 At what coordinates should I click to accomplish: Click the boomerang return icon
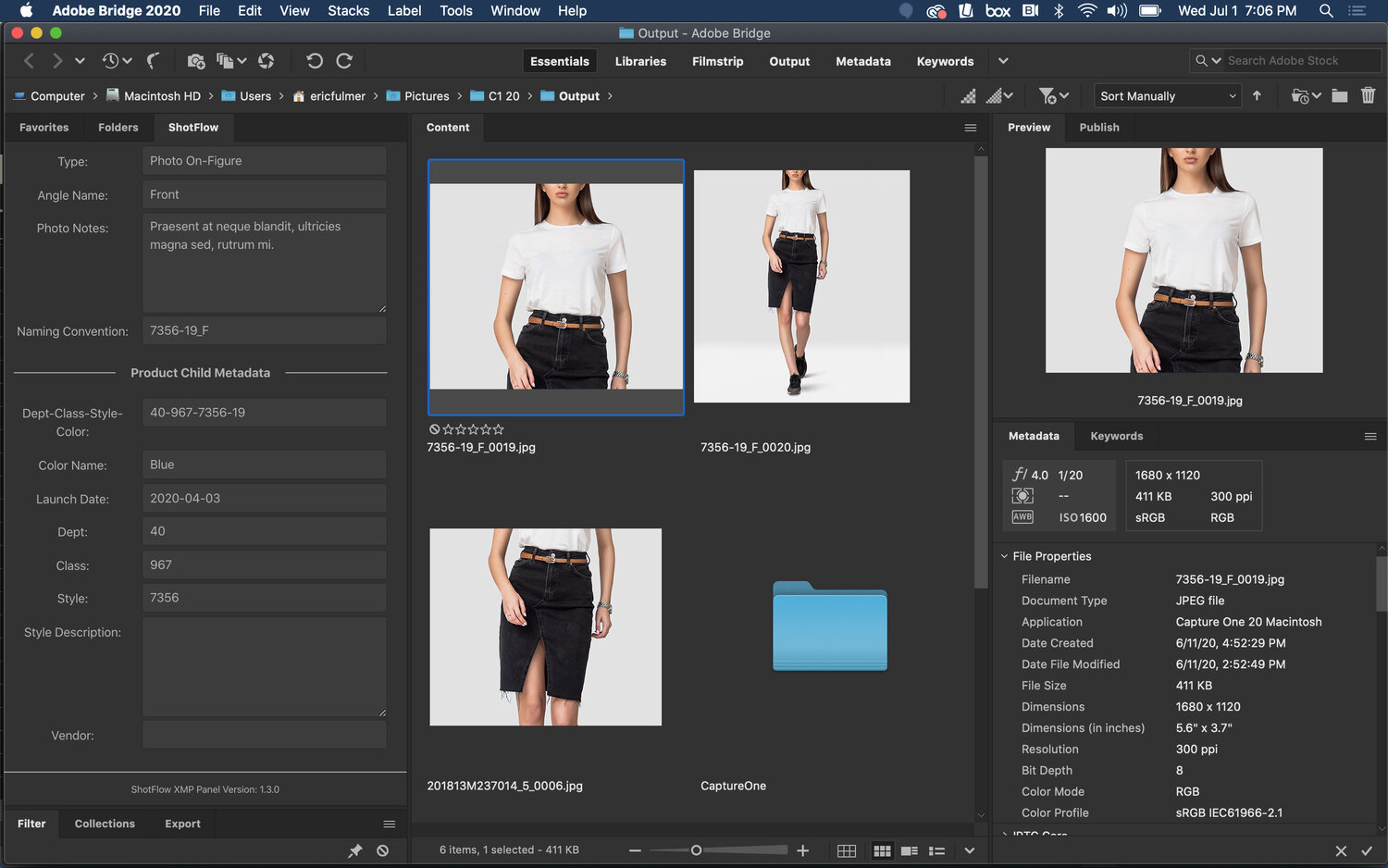tap(154, 61)
